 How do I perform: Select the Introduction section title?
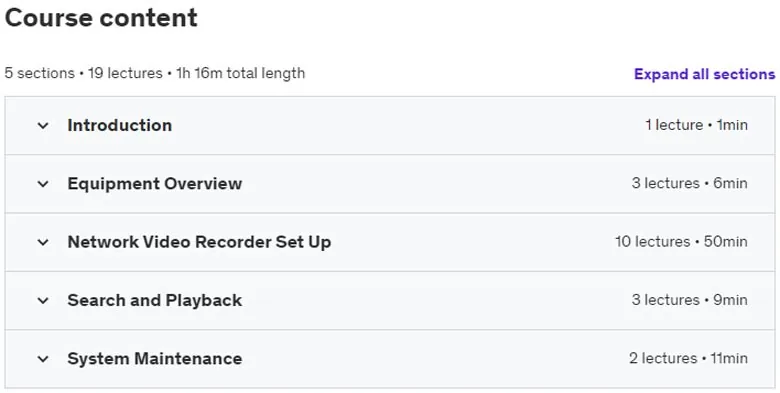(x=119, y=125)
